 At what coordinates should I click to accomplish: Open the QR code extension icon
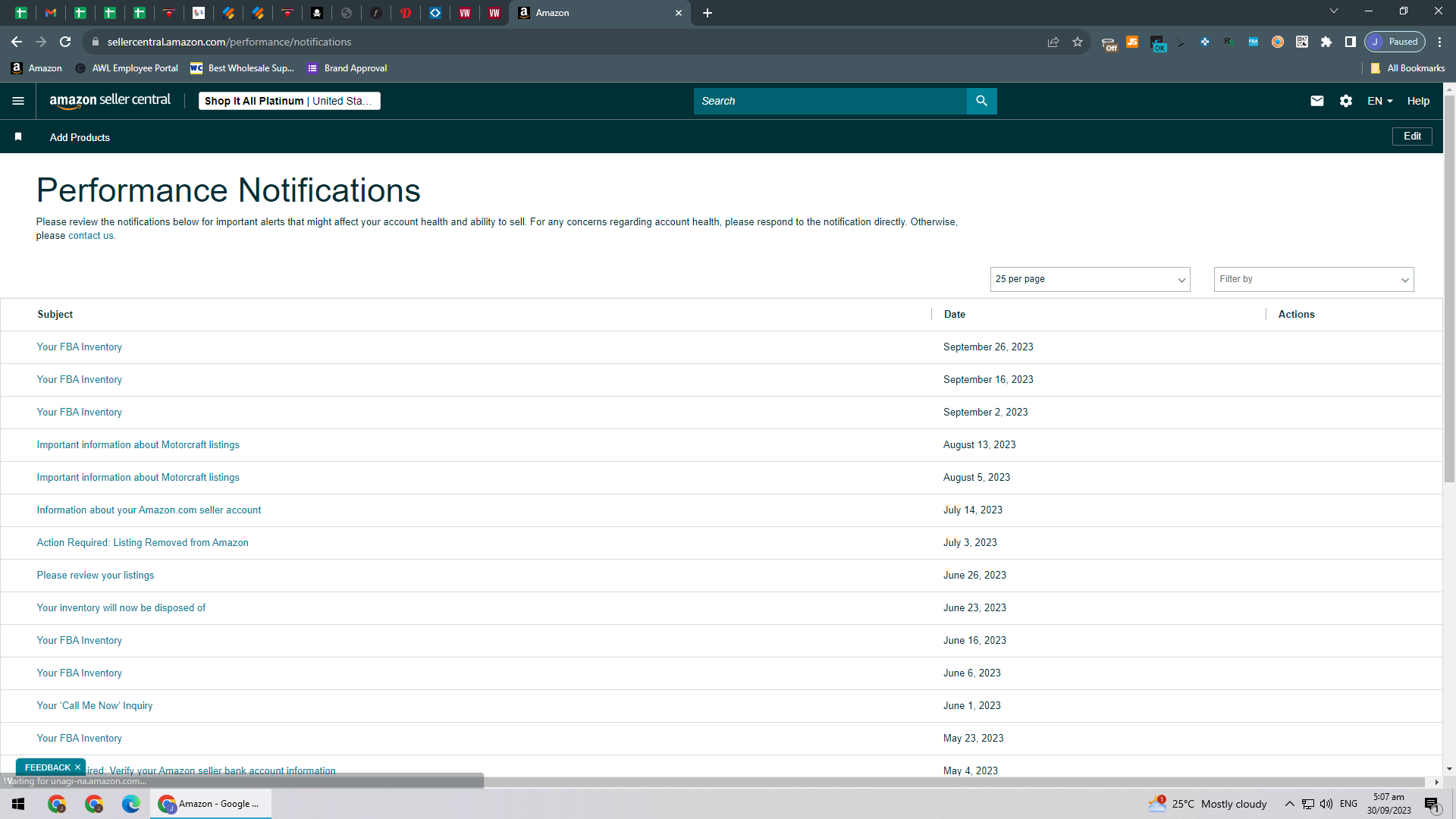point(1302,42)
